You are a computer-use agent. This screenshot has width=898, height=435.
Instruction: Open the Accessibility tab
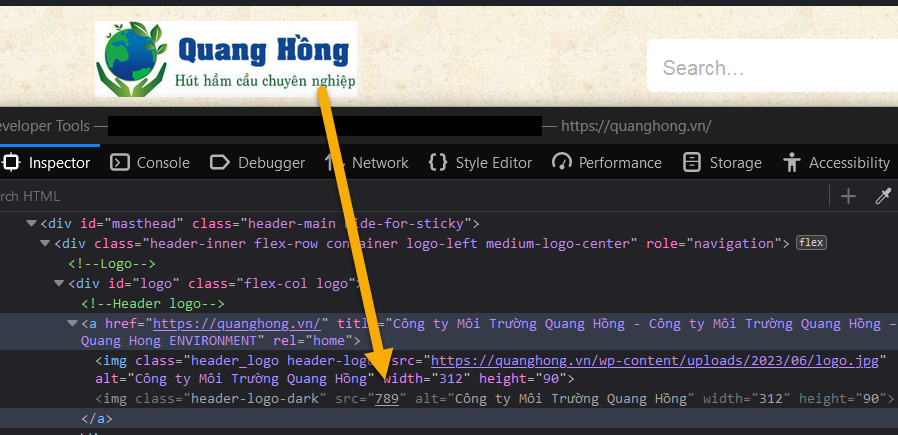[x=836, y=163]
